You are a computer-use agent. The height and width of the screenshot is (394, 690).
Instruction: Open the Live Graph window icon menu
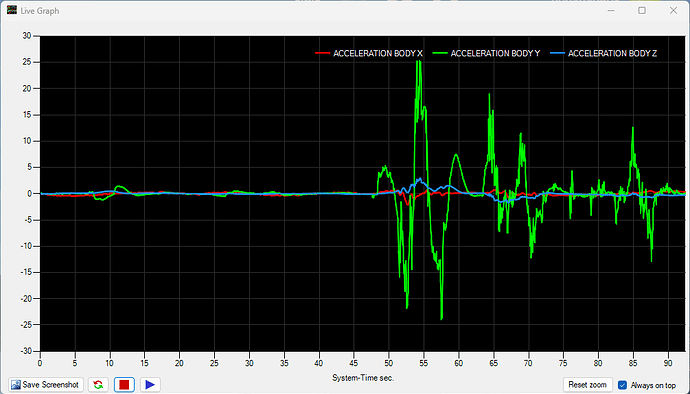coord(11,10)
